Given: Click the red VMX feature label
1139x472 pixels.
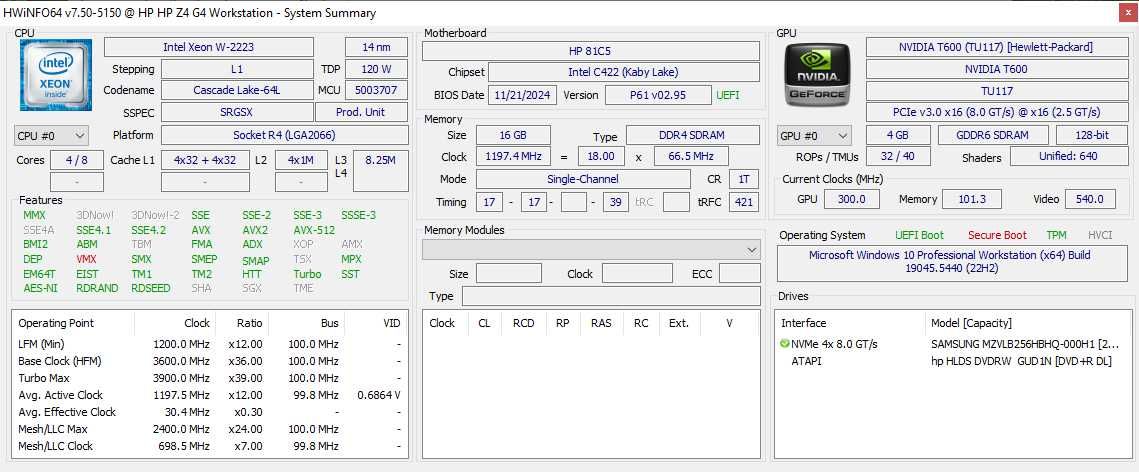Looking at the screenshot, I should point(86,259).
